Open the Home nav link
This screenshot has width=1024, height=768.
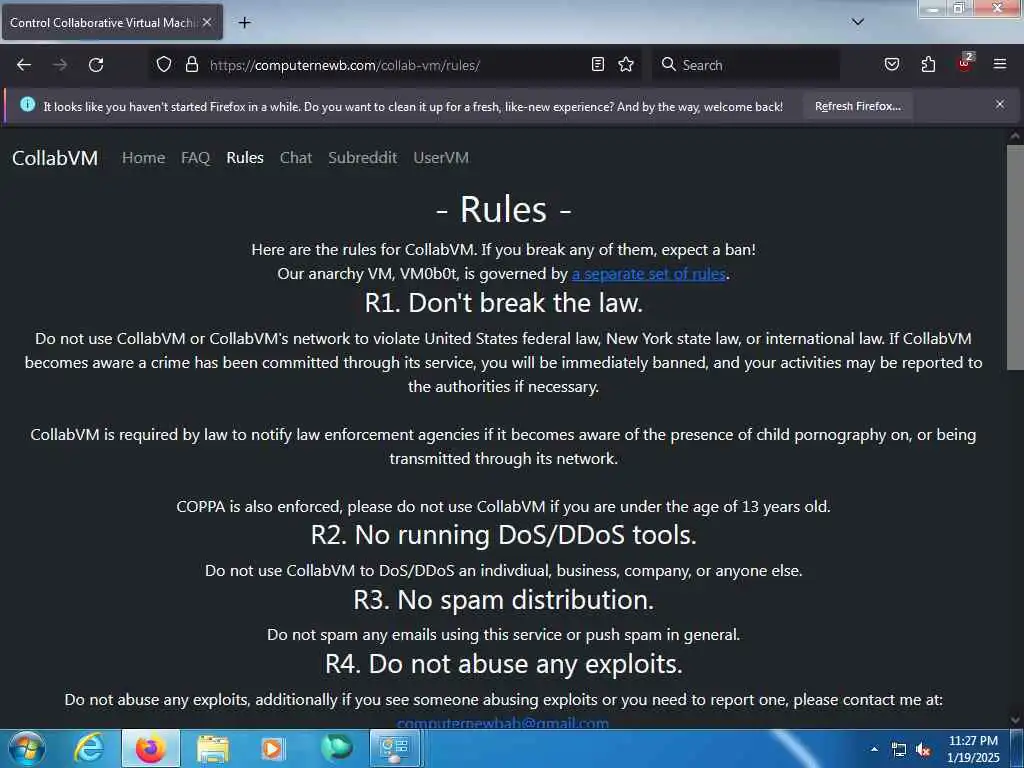pos(144,158)
